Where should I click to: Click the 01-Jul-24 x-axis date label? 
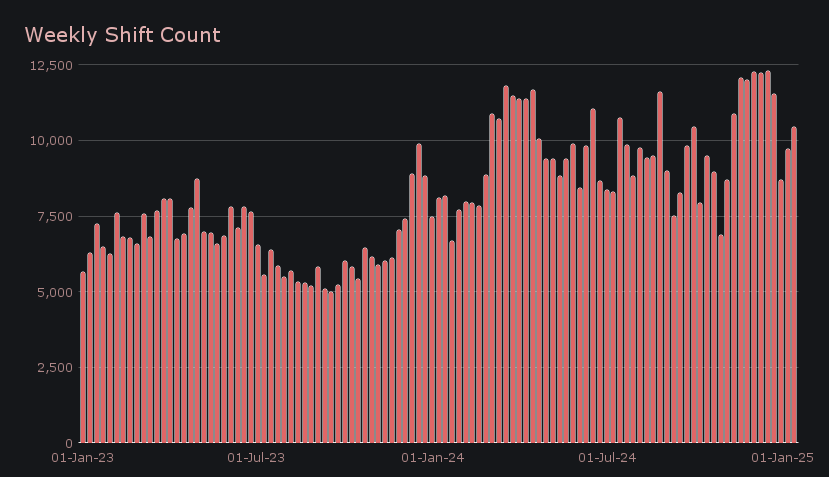[608, 458]
